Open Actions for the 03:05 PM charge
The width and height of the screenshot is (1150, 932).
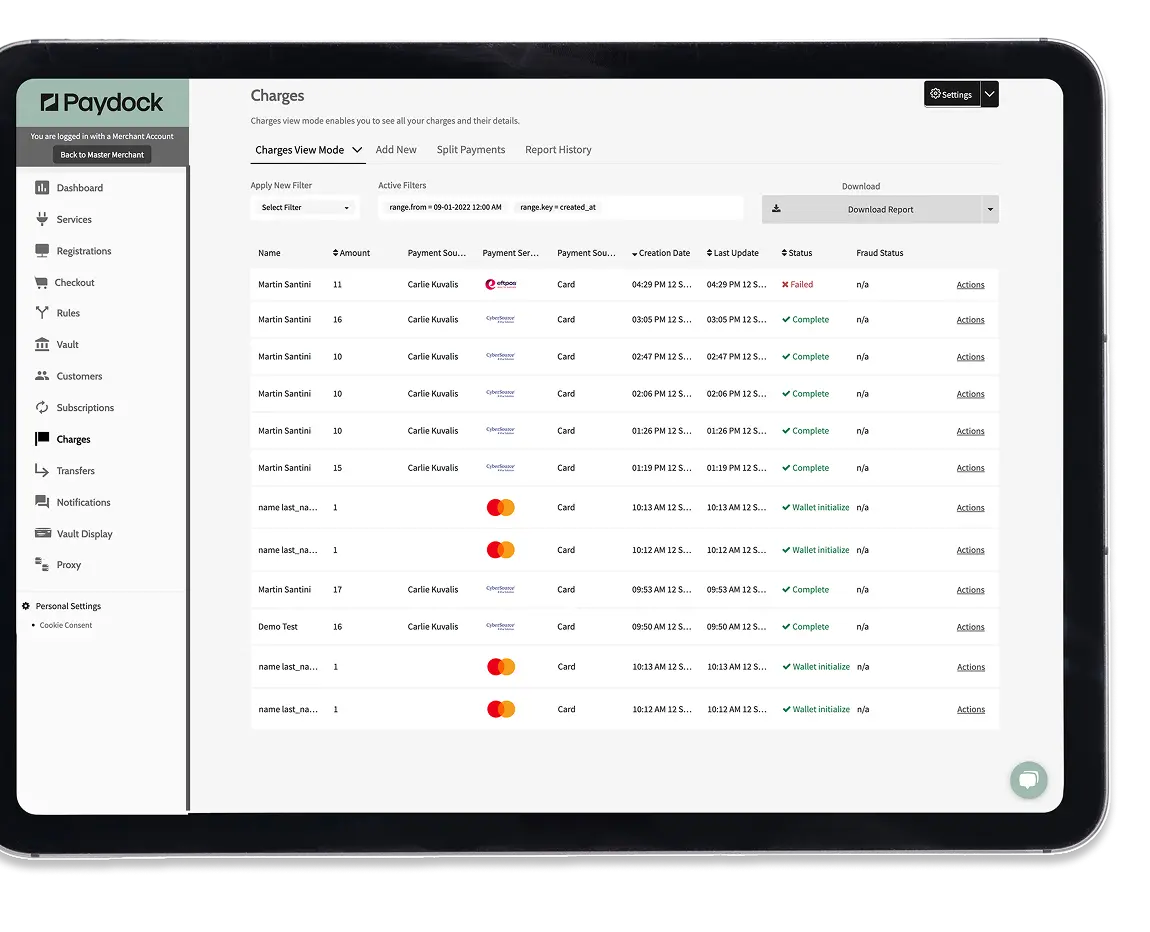(x=970, y=320)
